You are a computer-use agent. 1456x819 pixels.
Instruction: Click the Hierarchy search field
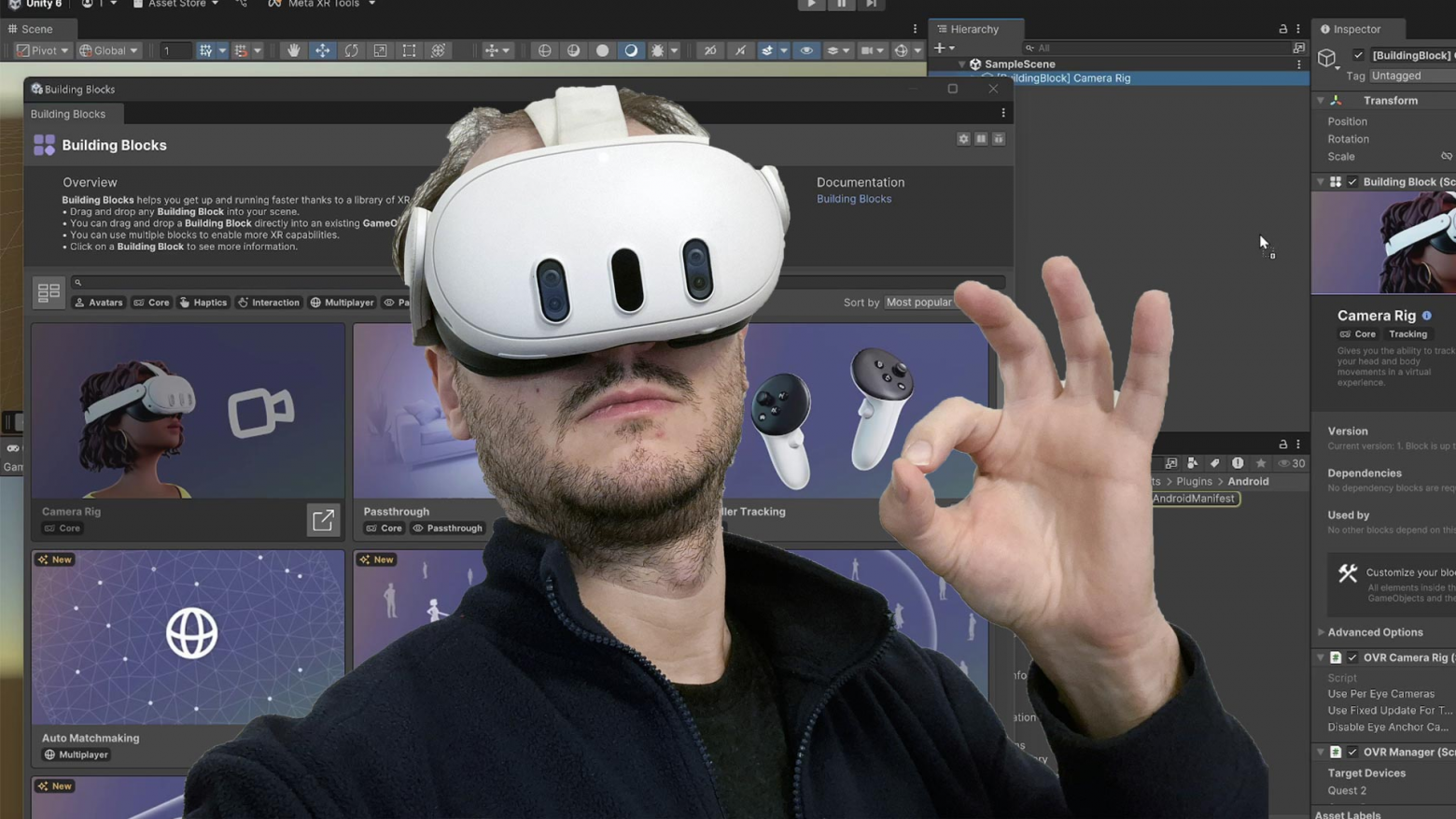coord(1157,48)
